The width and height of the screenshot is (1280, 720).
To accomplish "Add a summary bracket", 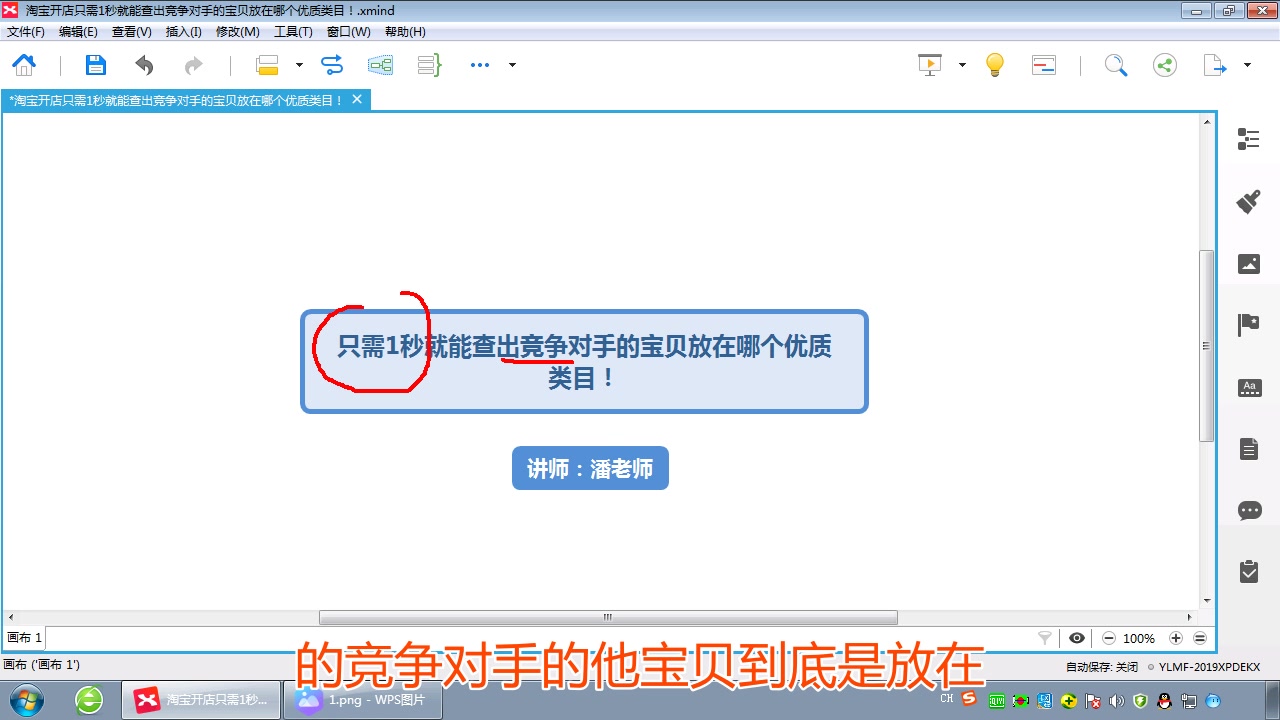I will 429,65.
